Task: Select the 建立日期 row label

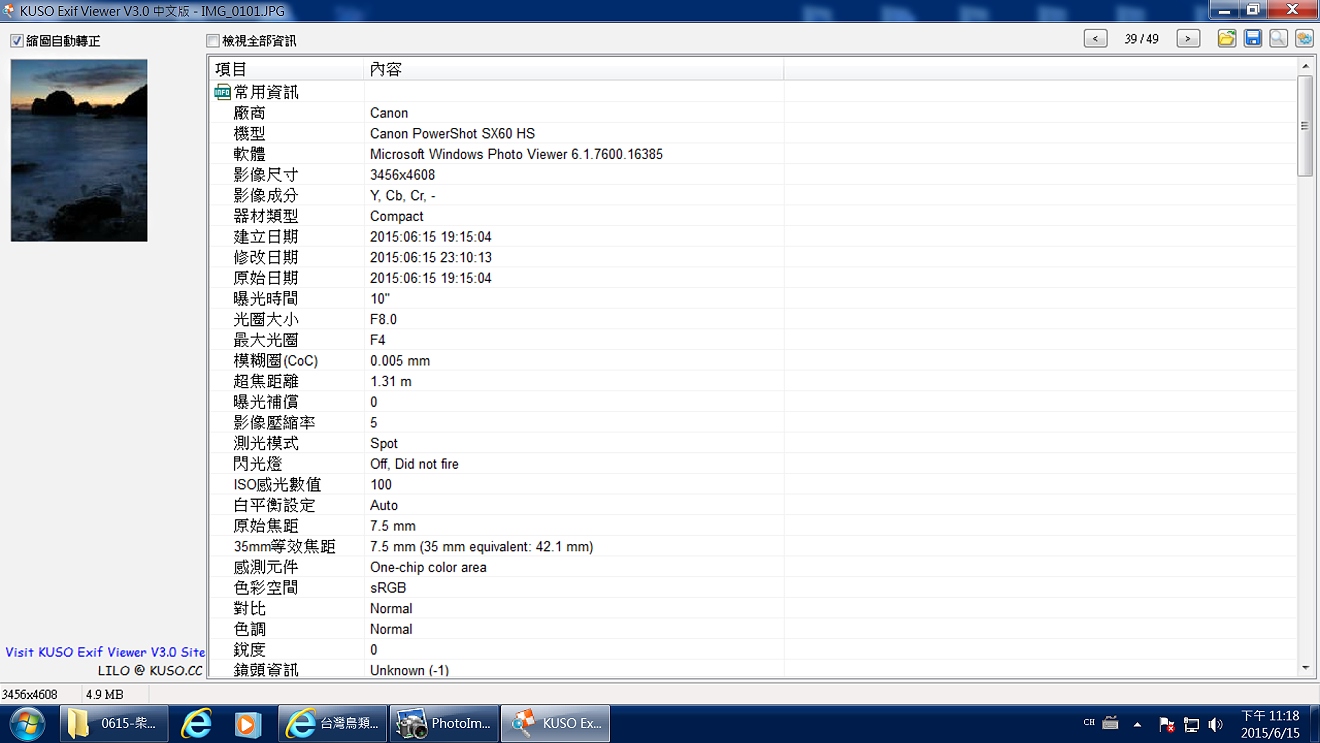Action: [265, 237]
